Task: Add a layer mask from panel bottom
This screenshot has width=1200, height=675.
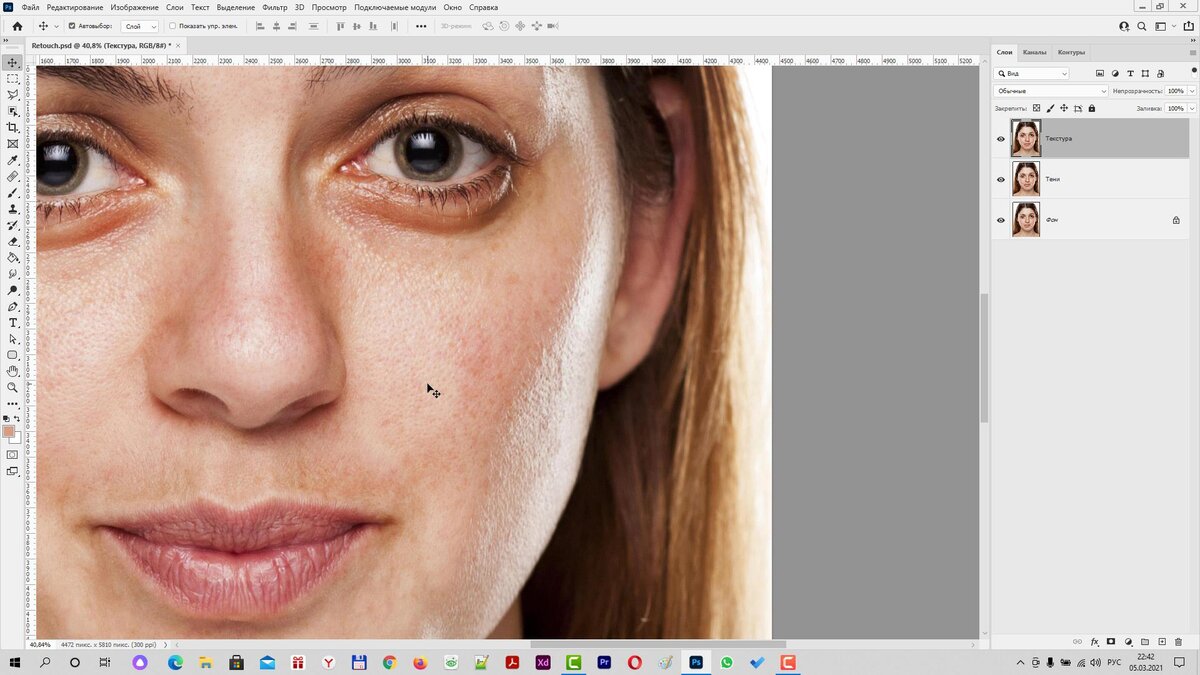Action: pos(1111,641)
